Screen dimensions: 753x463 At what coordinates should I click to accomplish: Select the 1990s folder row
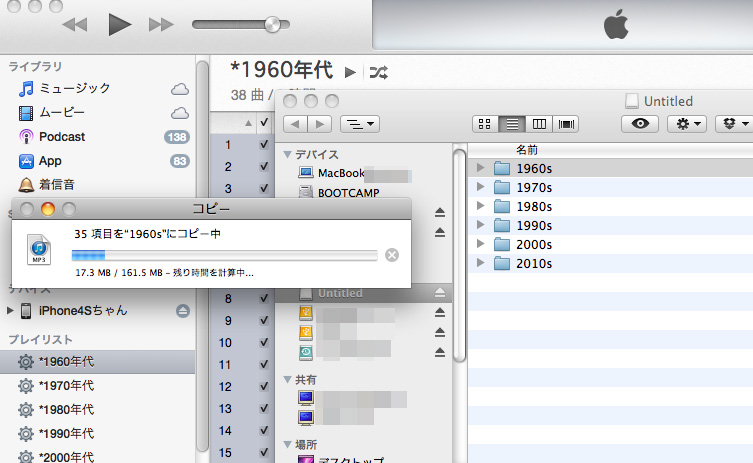pos(610,225)
